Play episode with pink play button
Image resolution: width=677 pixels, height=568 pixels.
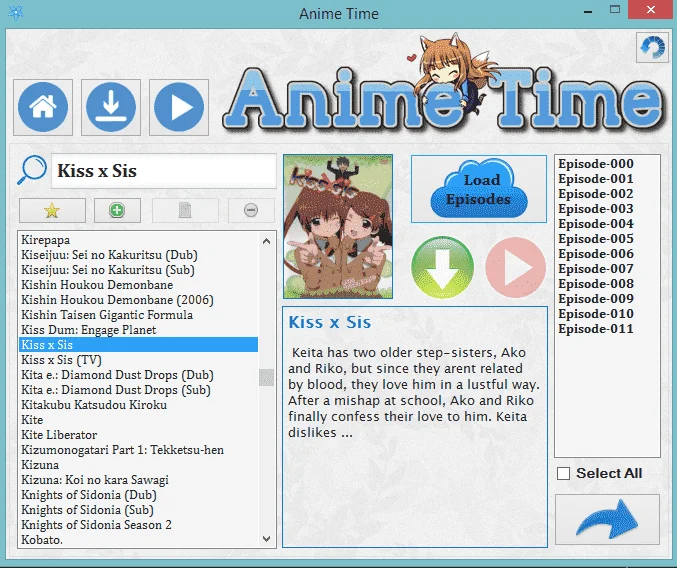(x=515, y=267)
